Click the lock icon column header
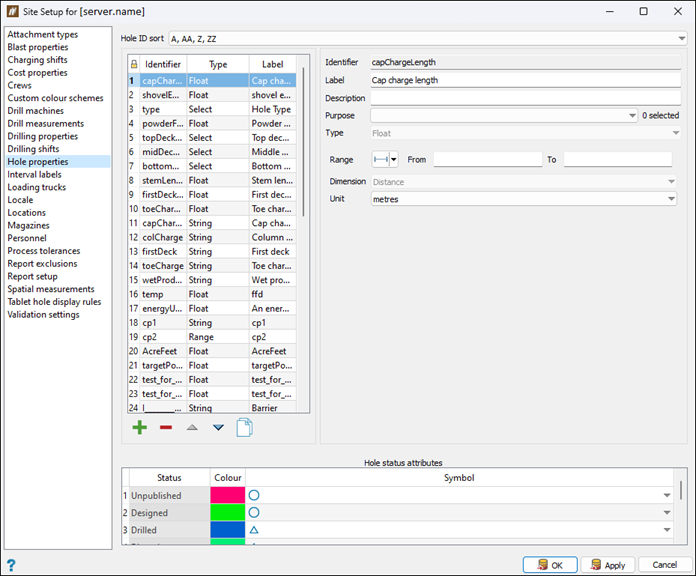The width and height of the screenshot is (696, 576). (x=135, y=64)
